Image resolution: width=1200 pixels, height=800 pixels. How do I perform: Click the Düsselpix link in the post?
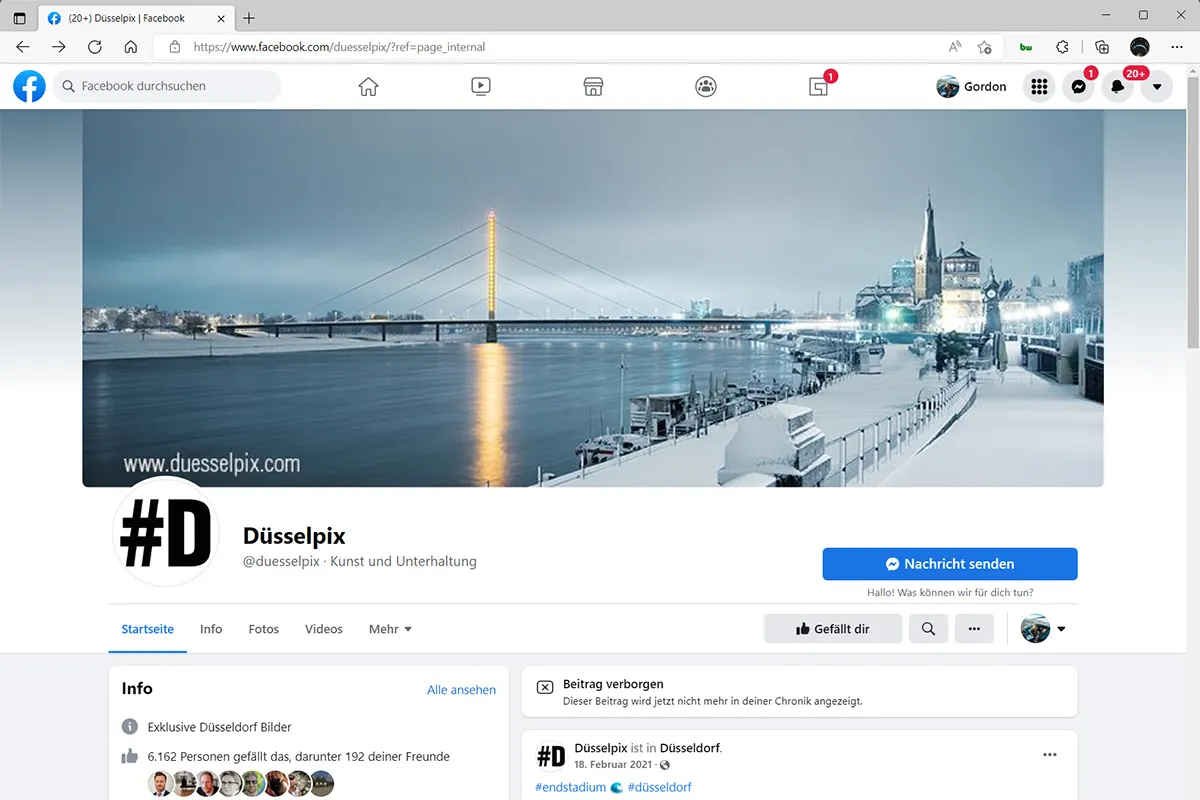pos(601,748)
